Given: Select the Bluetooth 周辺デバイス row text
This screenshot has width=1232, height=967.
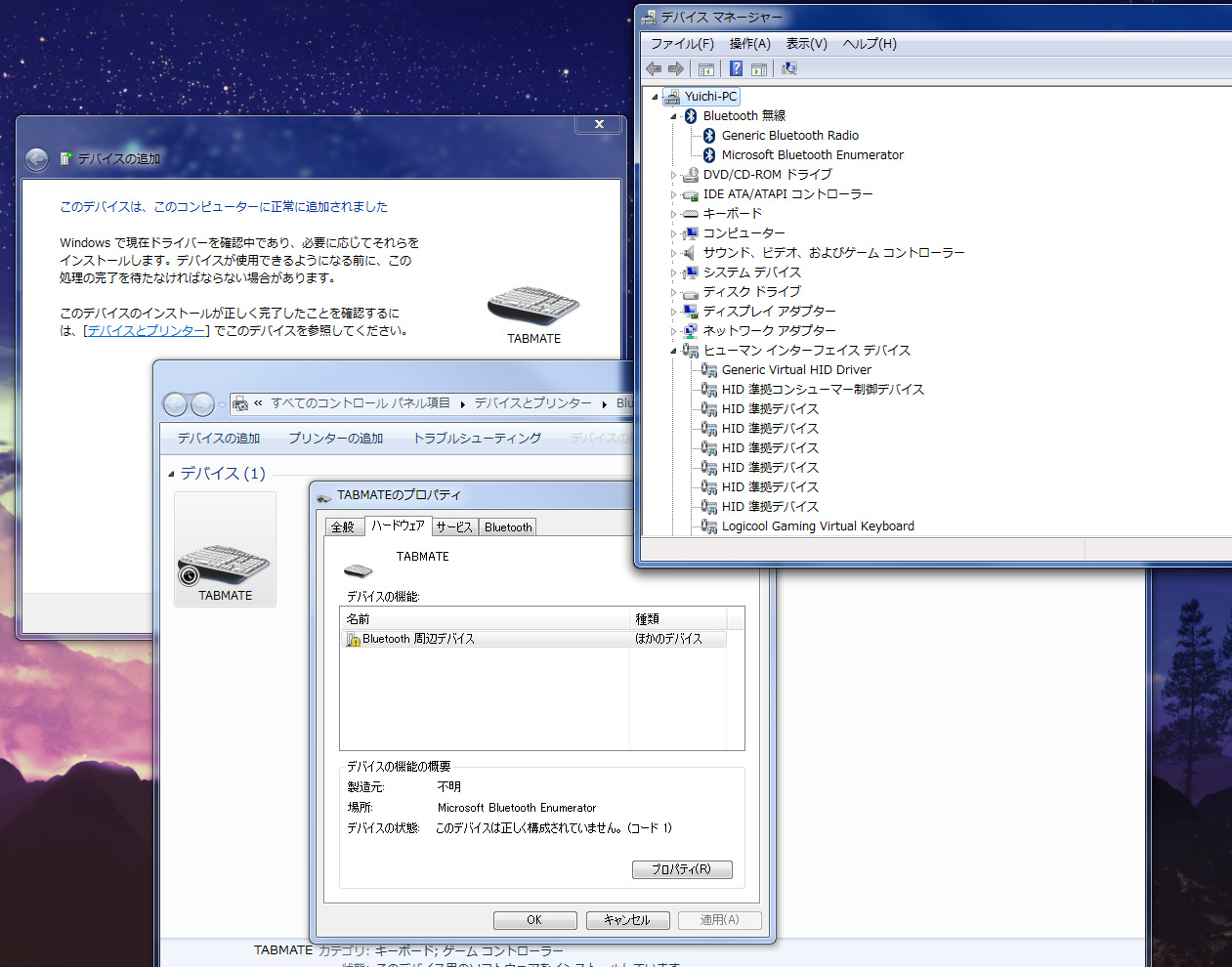Looking at the screenshot, I should click(x=418, y=639).
